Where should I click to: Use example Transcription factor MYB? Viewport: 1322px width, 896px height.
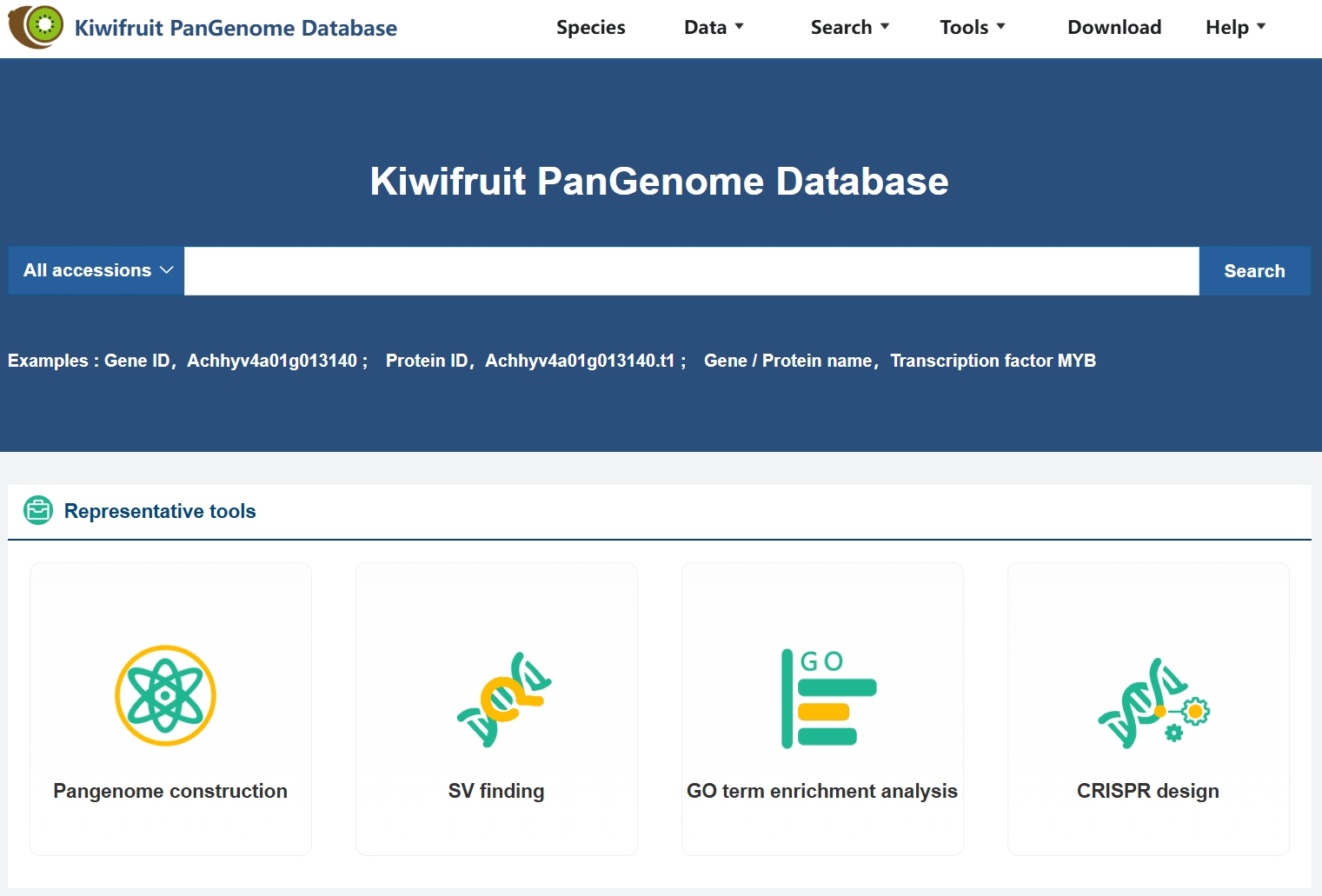tap(993, 361)
